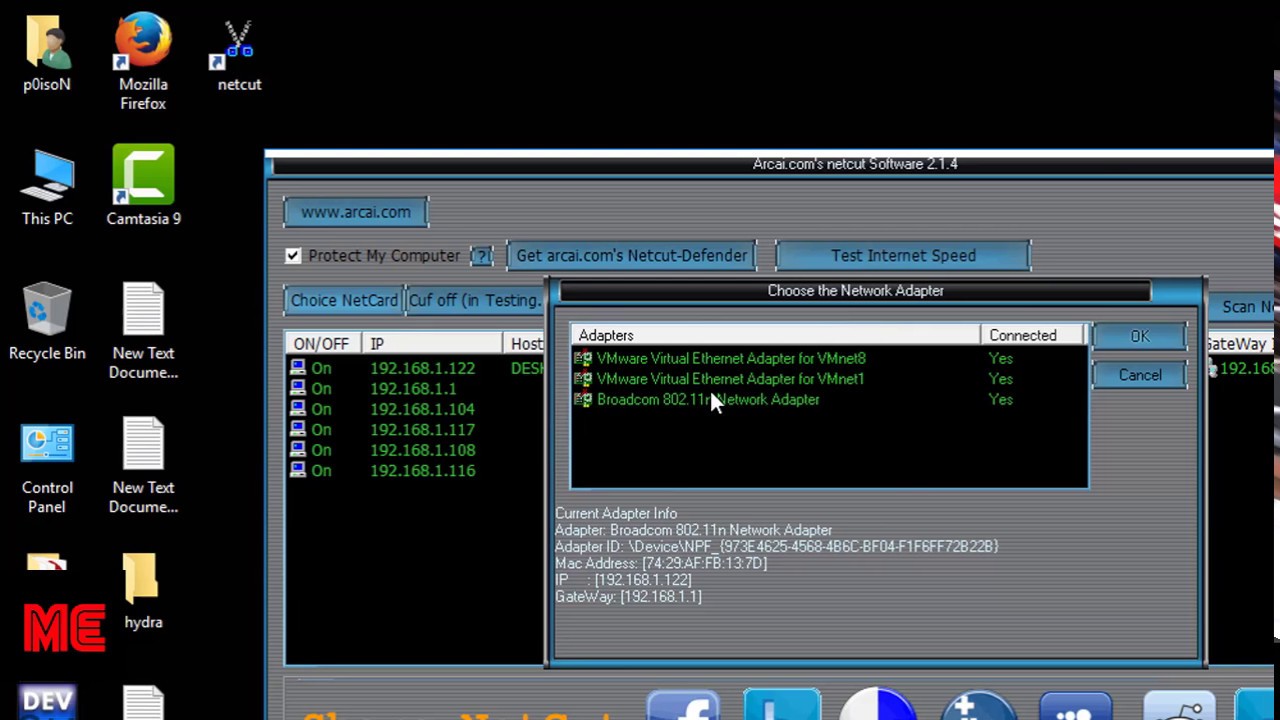The width and height of the screenshot is (1280, 720).
Task: Click the Connected column header
Action: click(1034, 336)
